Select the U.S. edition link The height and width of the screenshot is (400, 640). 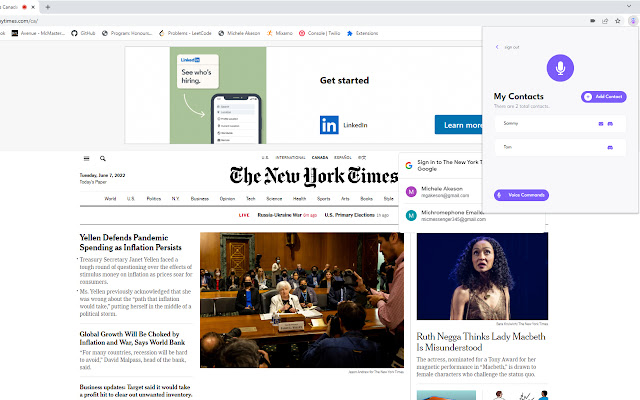point(265,157)
